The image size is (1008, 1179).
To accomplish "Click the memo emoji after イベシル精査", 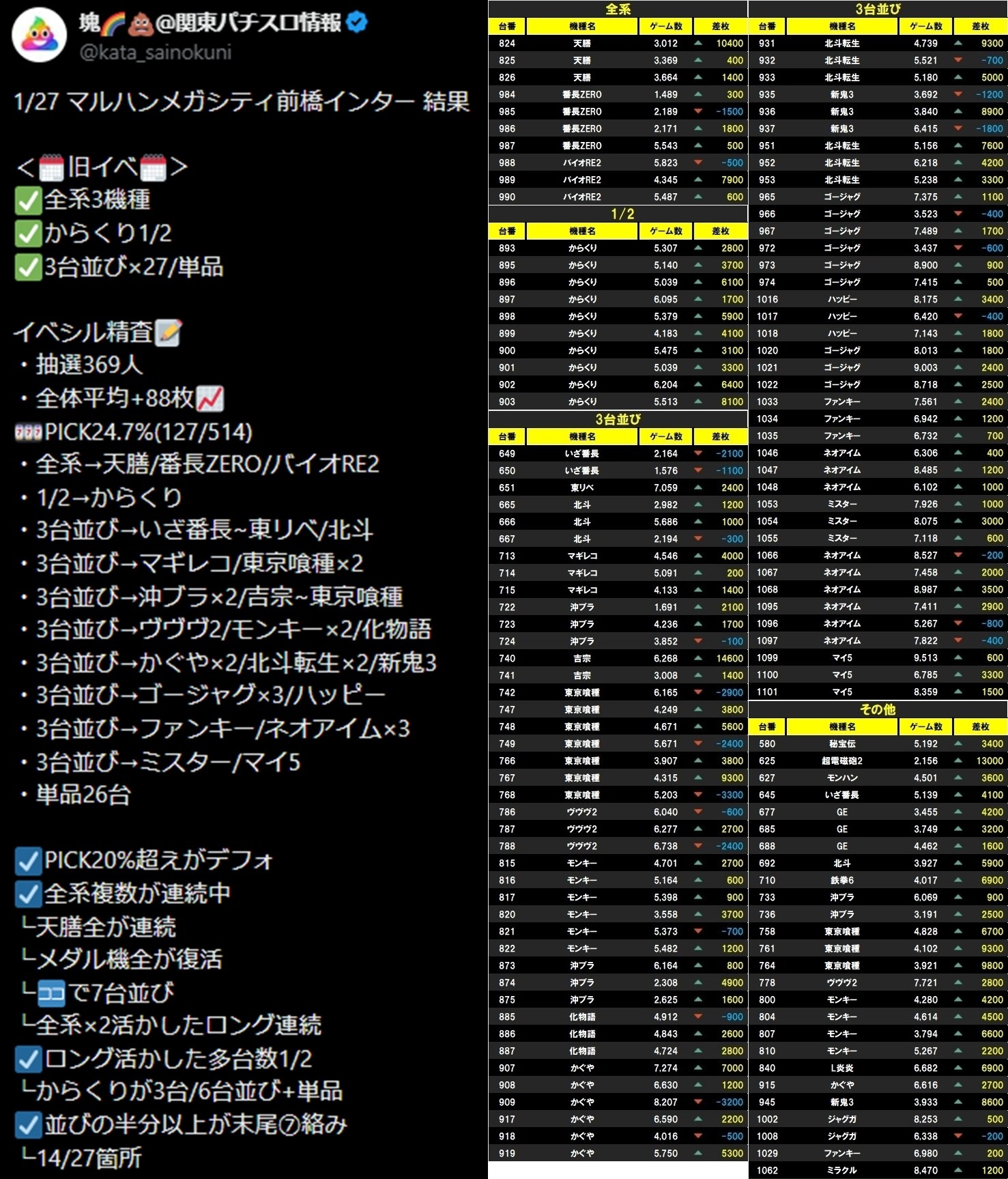I will pyautogui.click(x=168, y=332).
